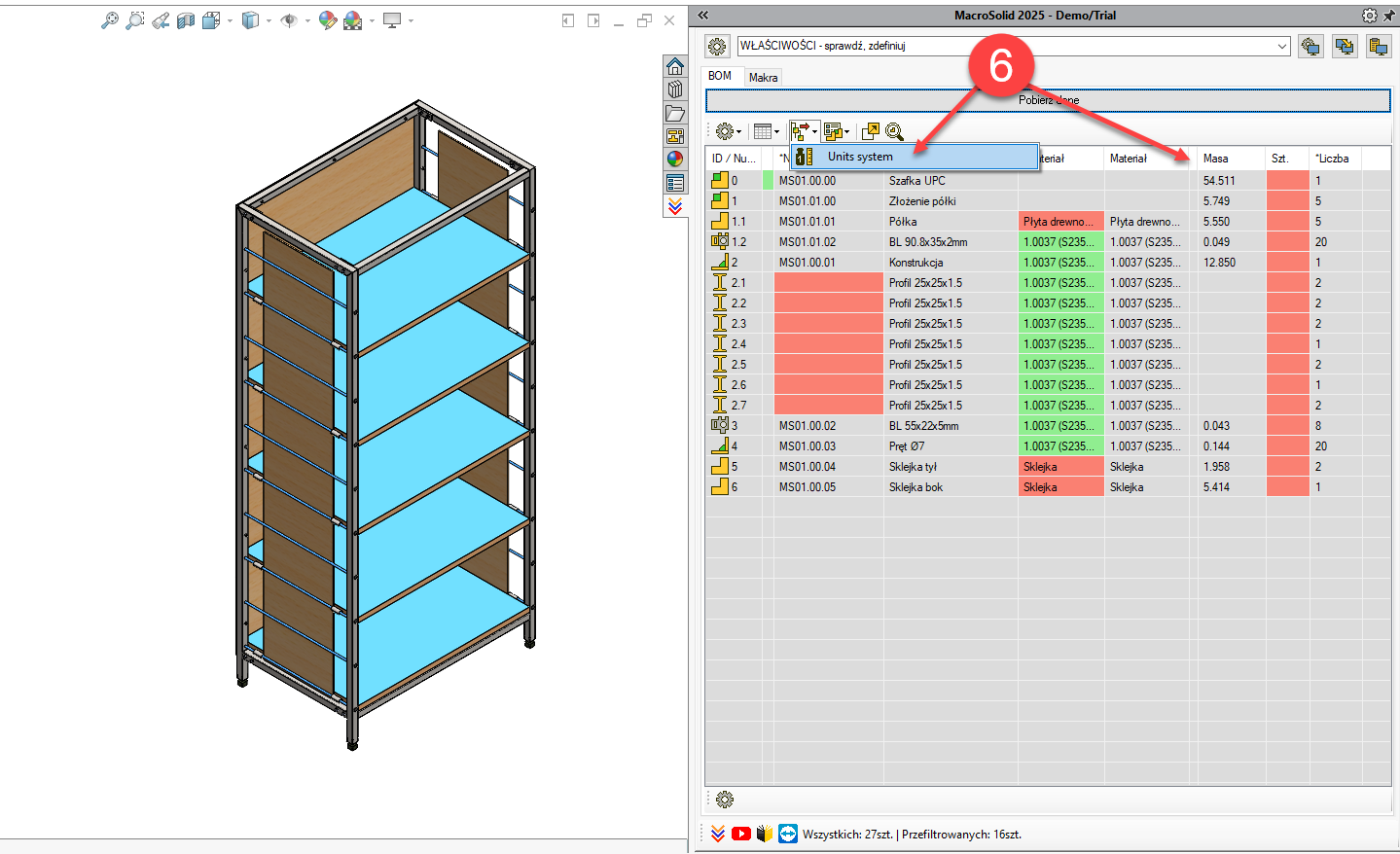Activate the Section View icon
This screenshot has height=854, width=1400.
186,20
